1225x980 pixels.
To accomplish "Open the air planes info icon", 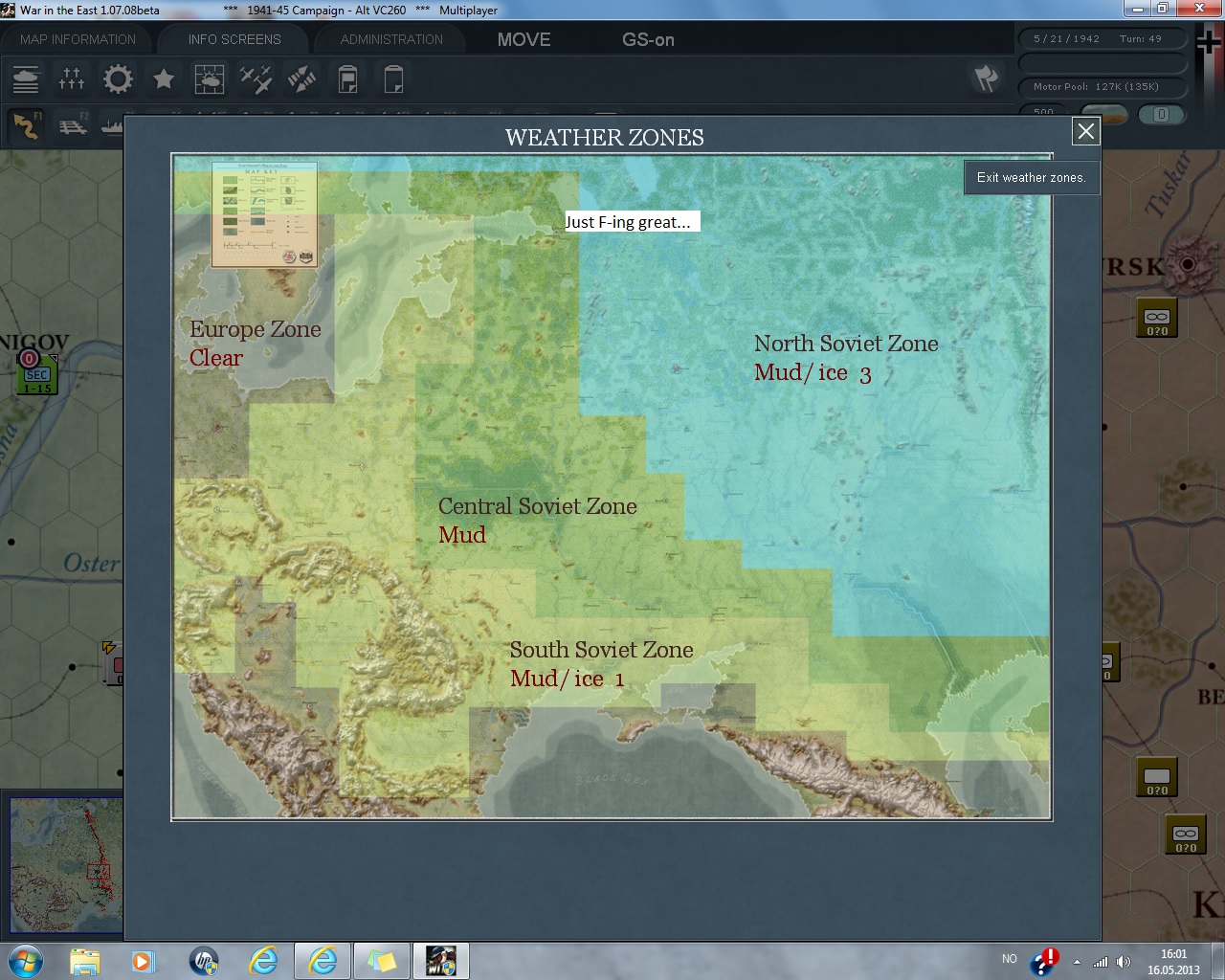I will 256,78.
